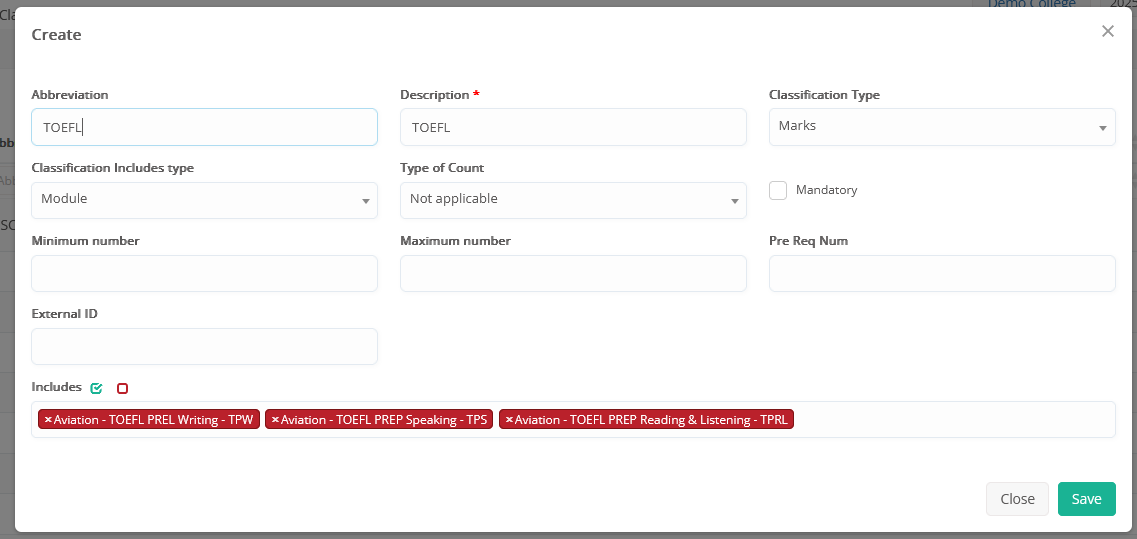Click the deselect-all red icon beside Includes
Viewport: 1137px width, 539px height.
123,388
